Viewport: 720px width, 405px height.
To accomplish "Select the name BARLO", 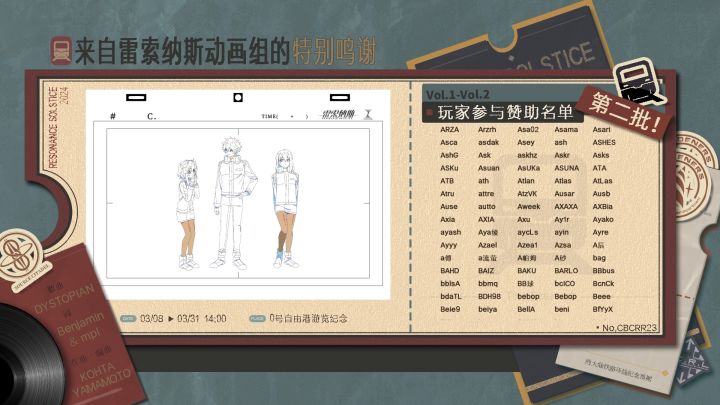I will click(566, 271).
